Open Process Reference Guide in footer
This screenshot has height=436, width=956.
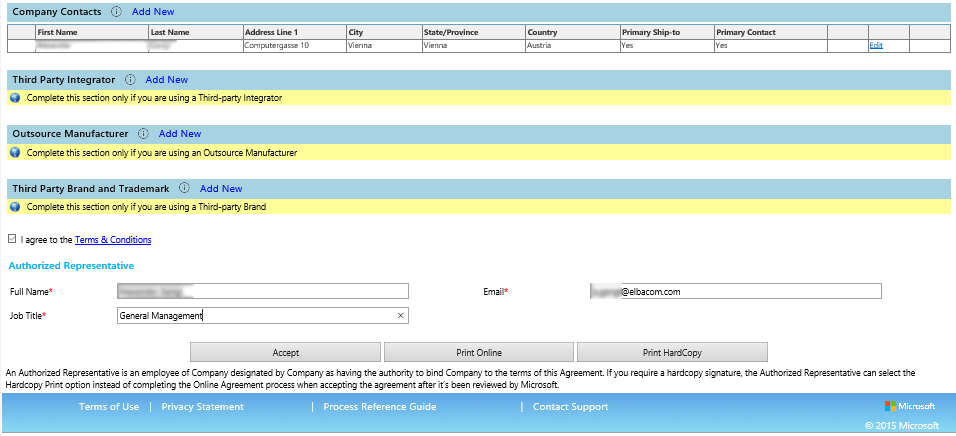[379, 407]
